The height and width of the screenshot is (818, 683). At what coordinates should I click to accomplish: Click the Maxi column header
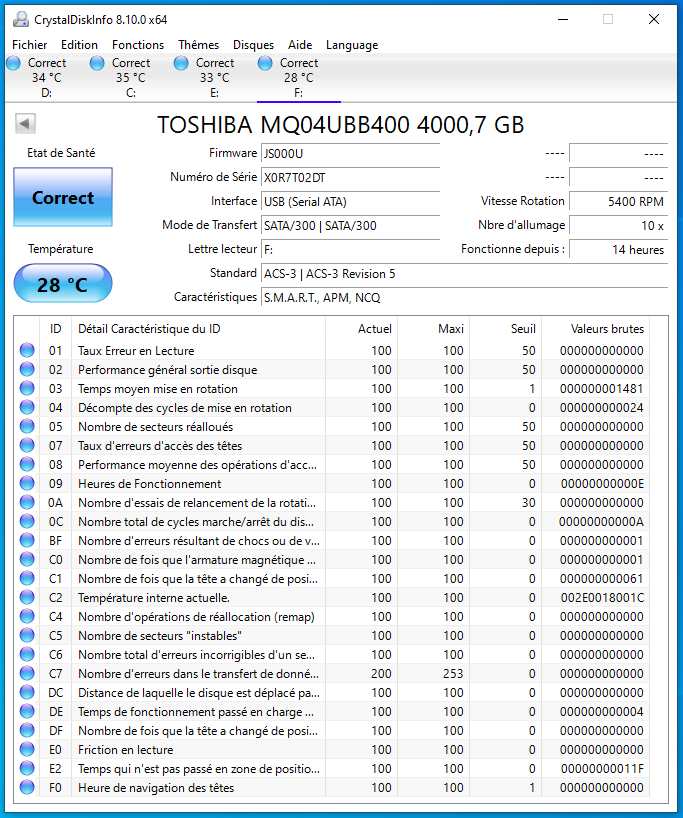(434, 329)
